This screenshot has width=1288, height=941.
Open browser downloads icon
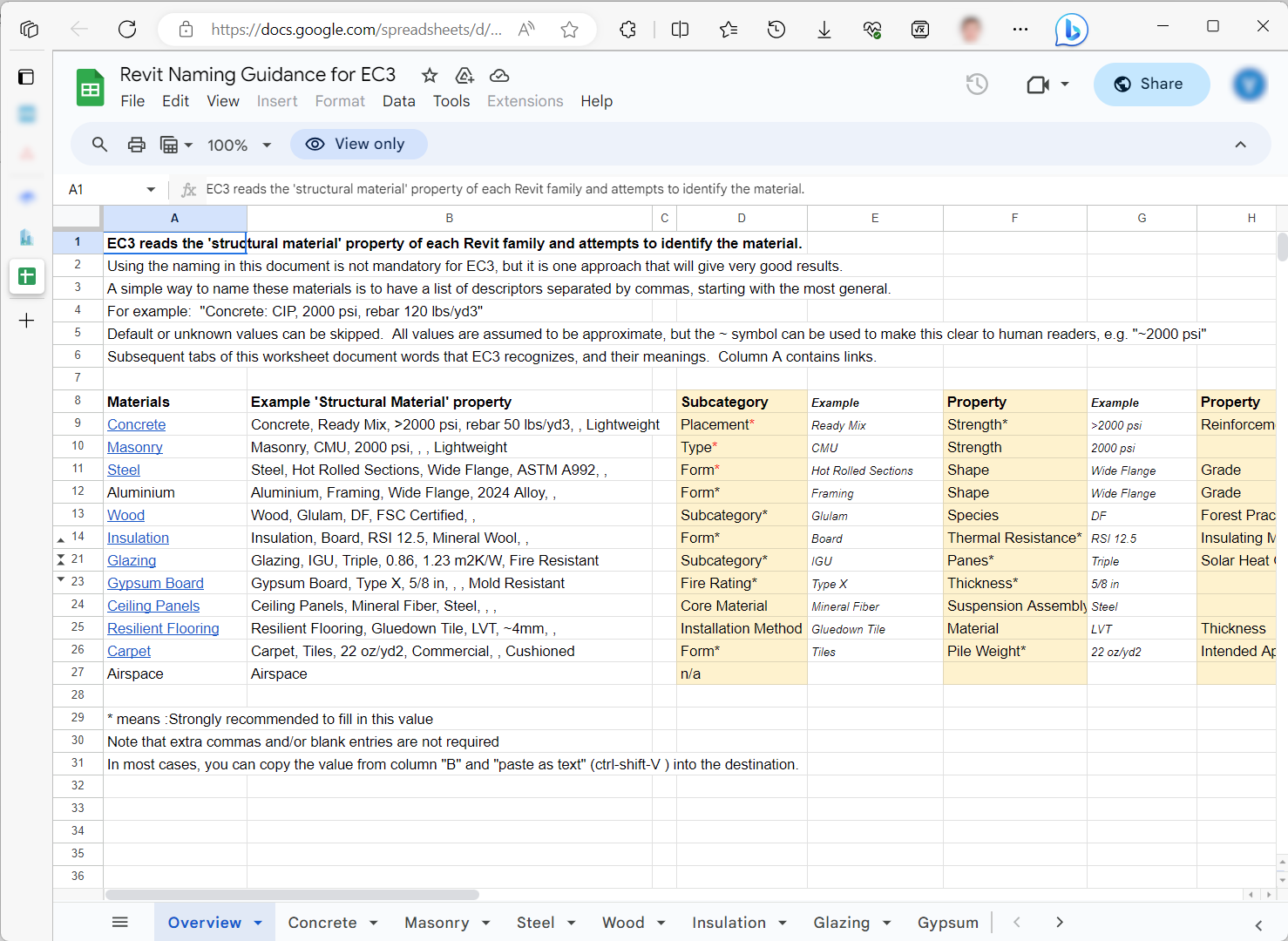[x=824, y=30]
